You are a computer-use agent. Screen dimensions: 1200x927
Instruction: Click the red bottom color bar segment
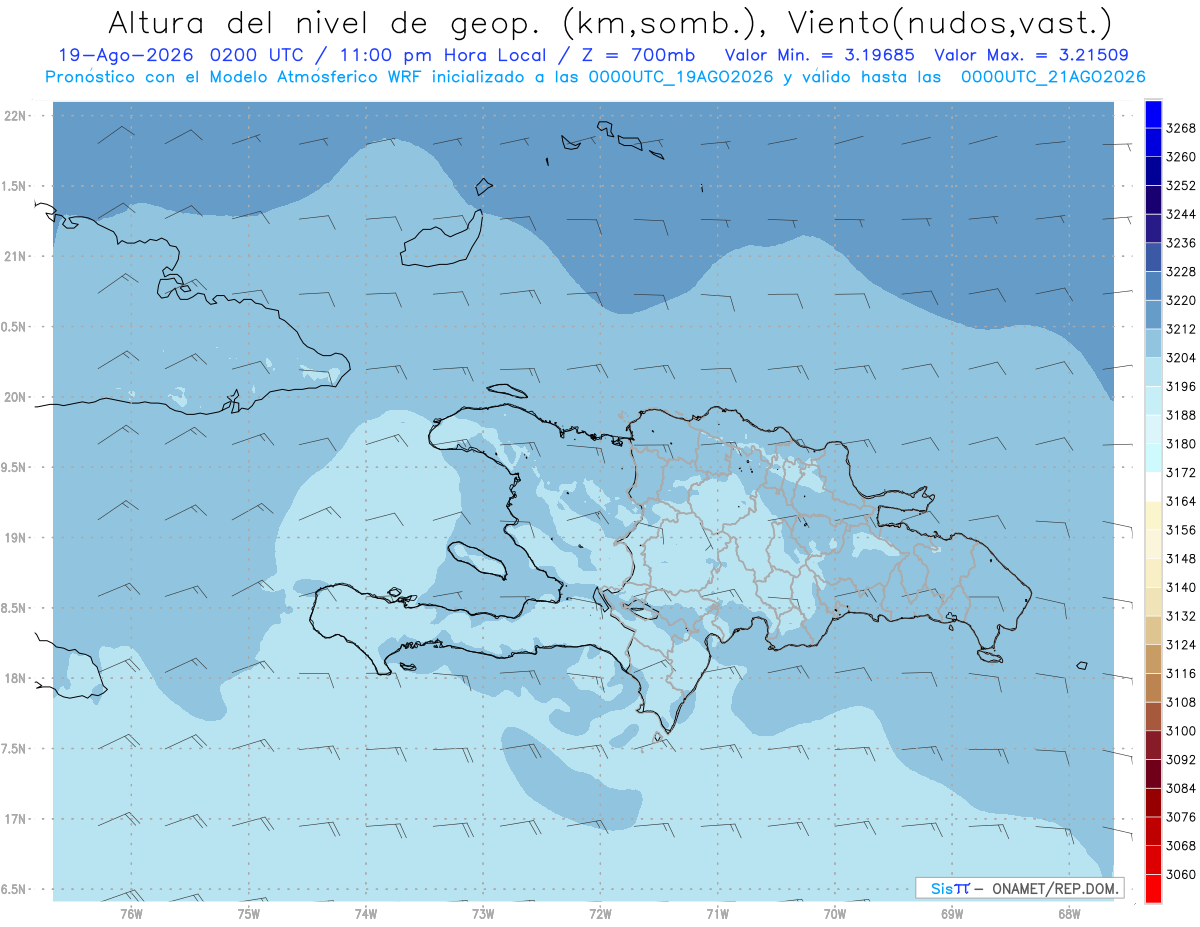pos(1153,888)
